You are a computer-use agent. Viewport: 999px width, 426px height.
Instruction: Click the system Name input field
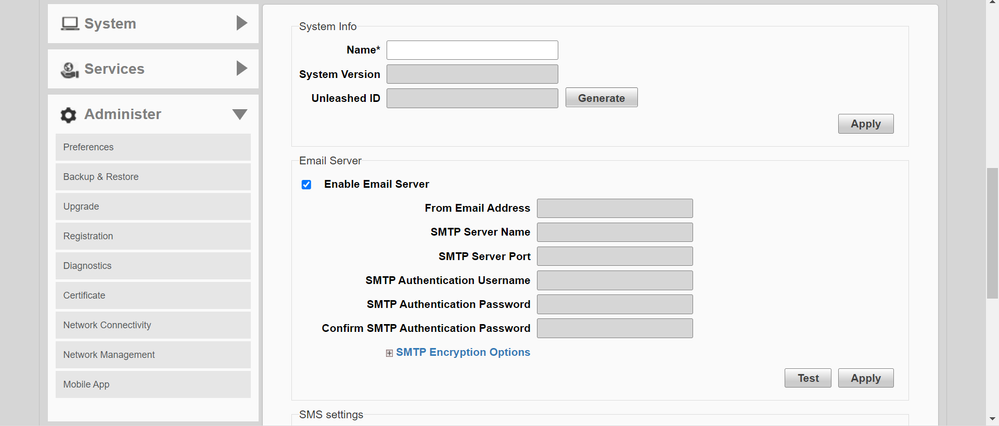point(472,50)
